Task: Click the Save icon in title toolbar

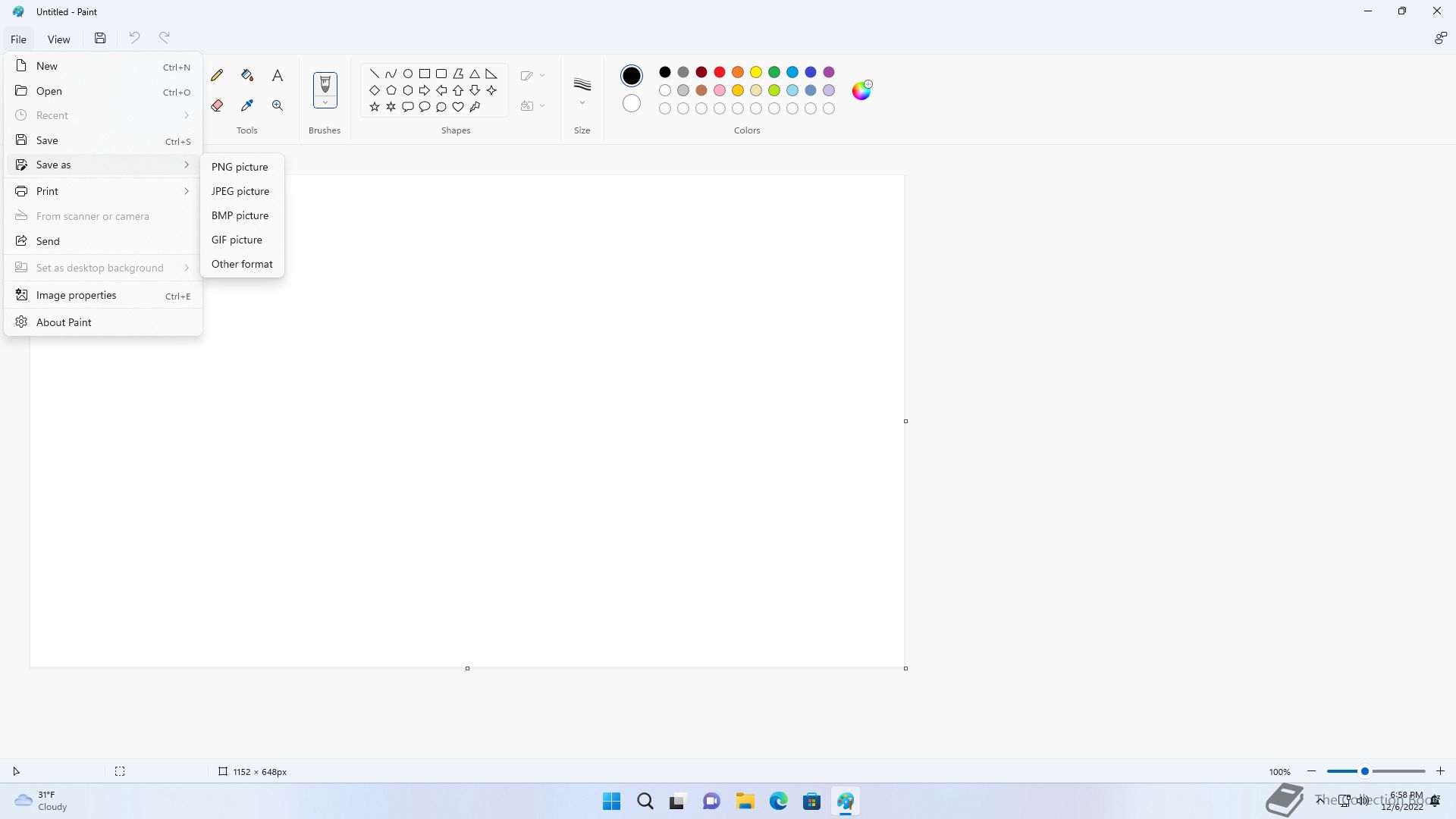Action: click(x=100, y=38)
